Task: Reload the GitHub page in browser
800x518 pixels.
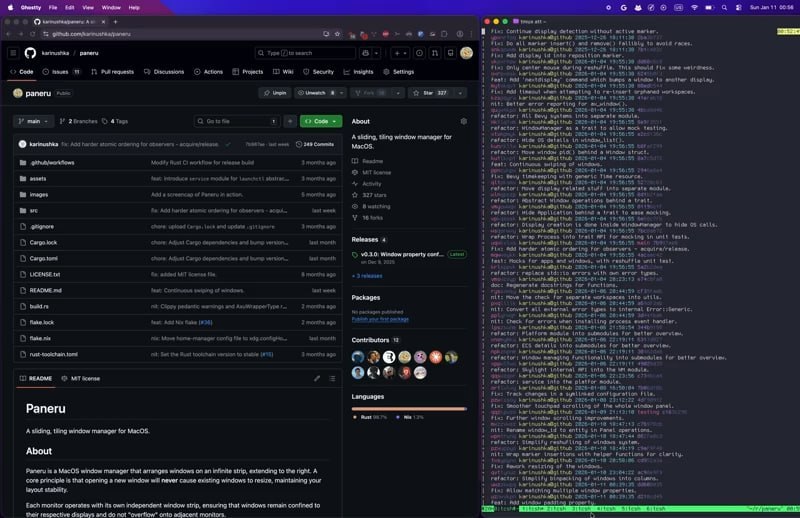Action: point(33,34)
